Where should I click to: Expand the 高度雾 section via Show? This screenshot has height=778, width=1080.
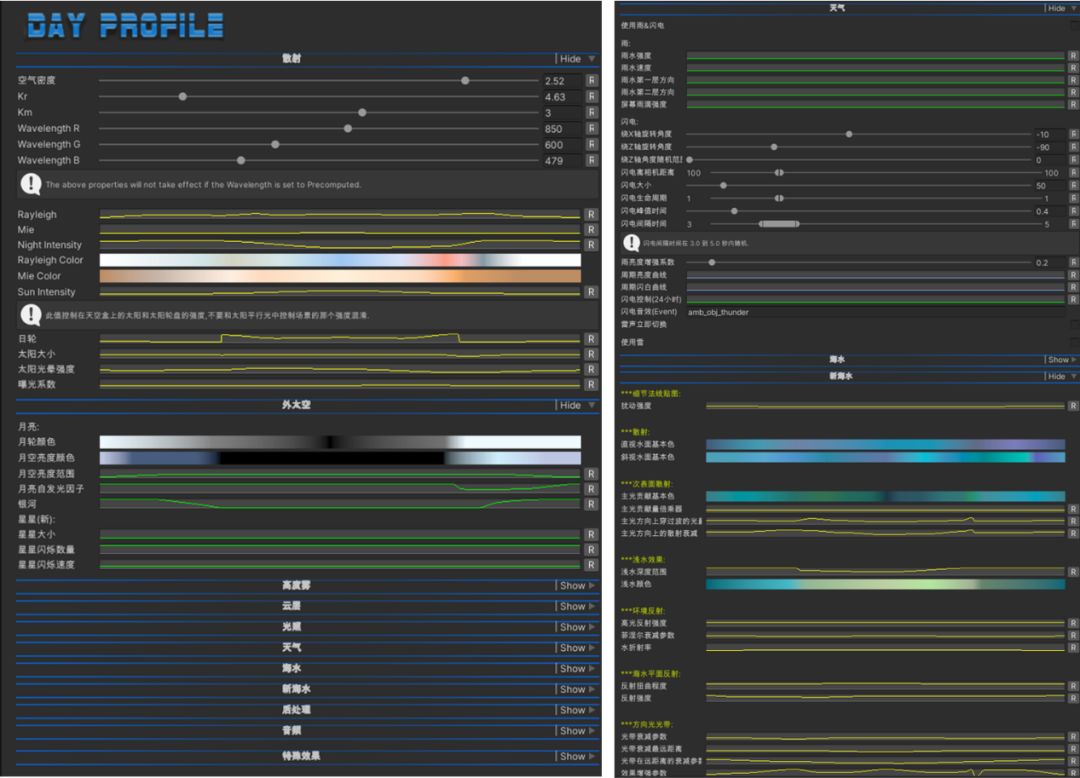[x=577, y=586]
